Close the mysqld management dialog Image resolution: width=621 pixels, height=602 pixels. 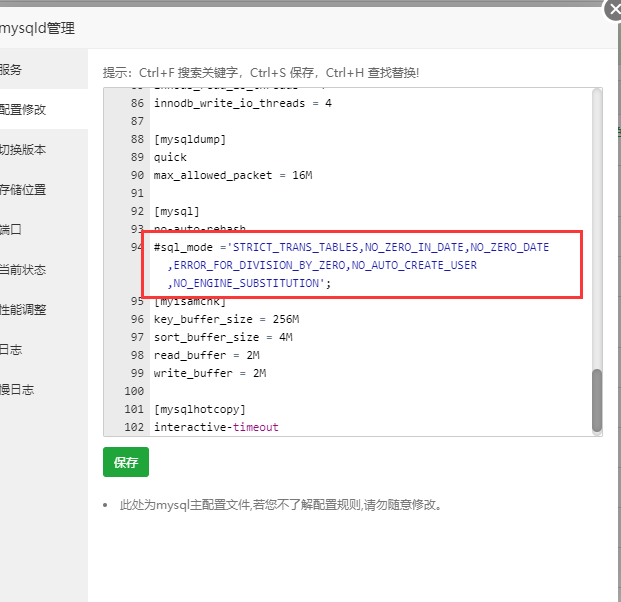(614, 10)
